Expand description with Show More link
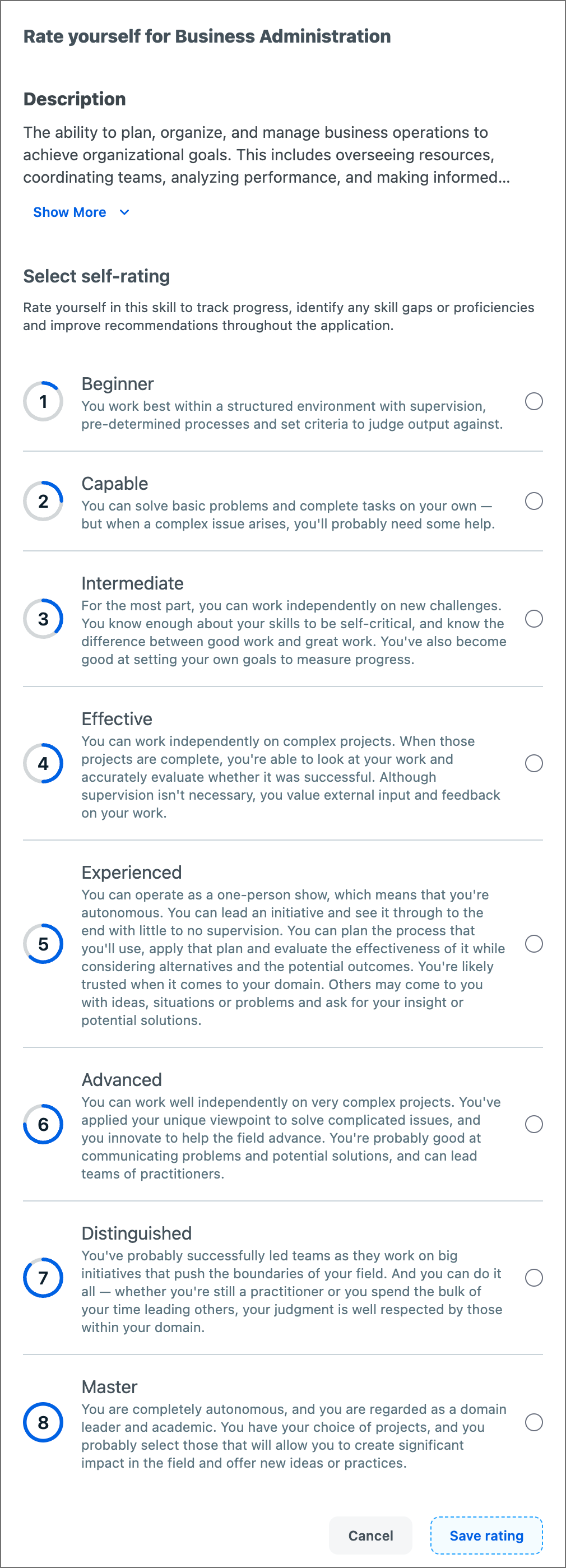 (x=69, y=212)
